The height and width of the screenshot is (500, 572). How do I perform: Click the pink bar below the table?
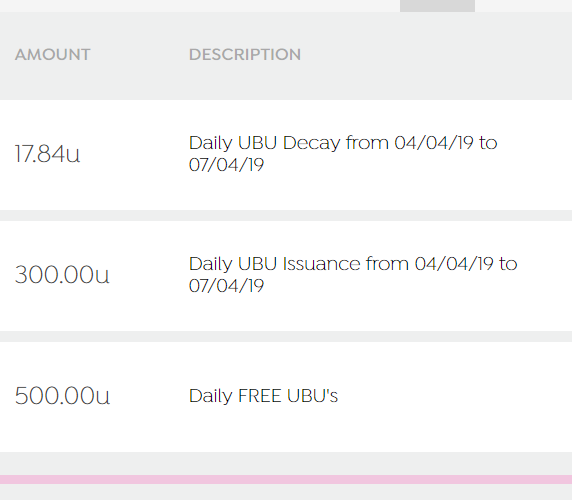click(286, 479)
